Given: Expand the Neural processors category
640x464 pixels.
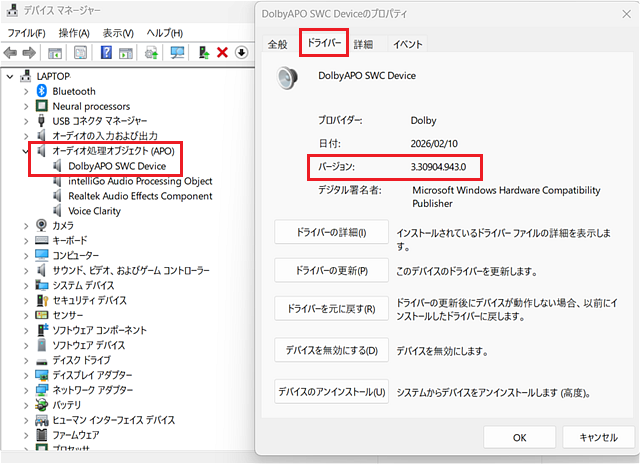Looking at the screenshot, I should 26,107.
